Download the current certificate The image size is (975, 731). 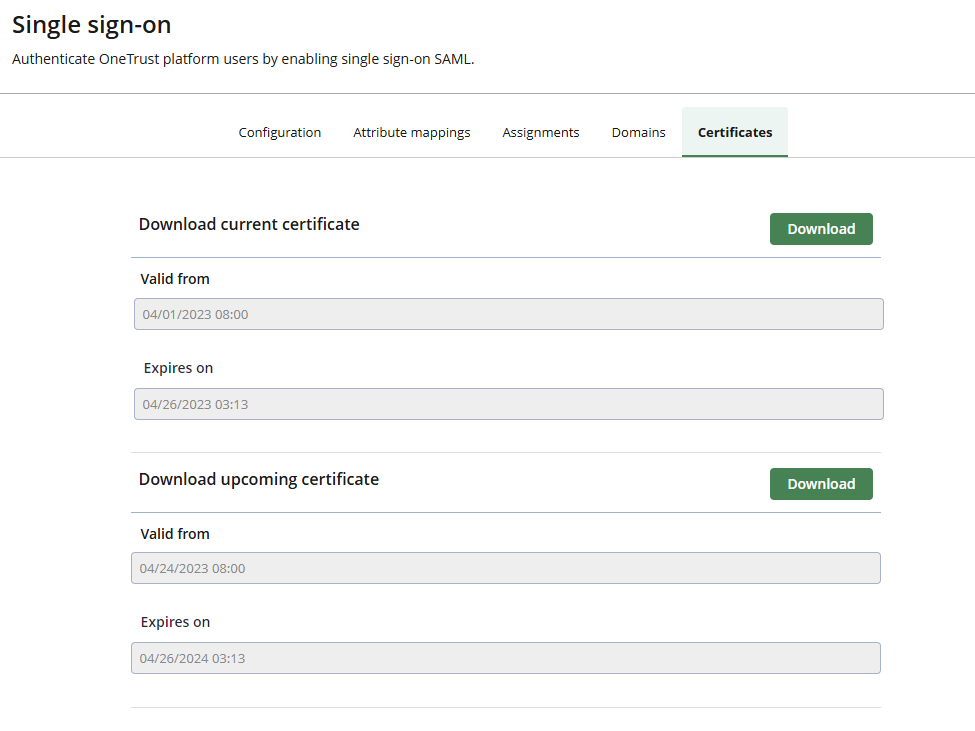point(820,228)
